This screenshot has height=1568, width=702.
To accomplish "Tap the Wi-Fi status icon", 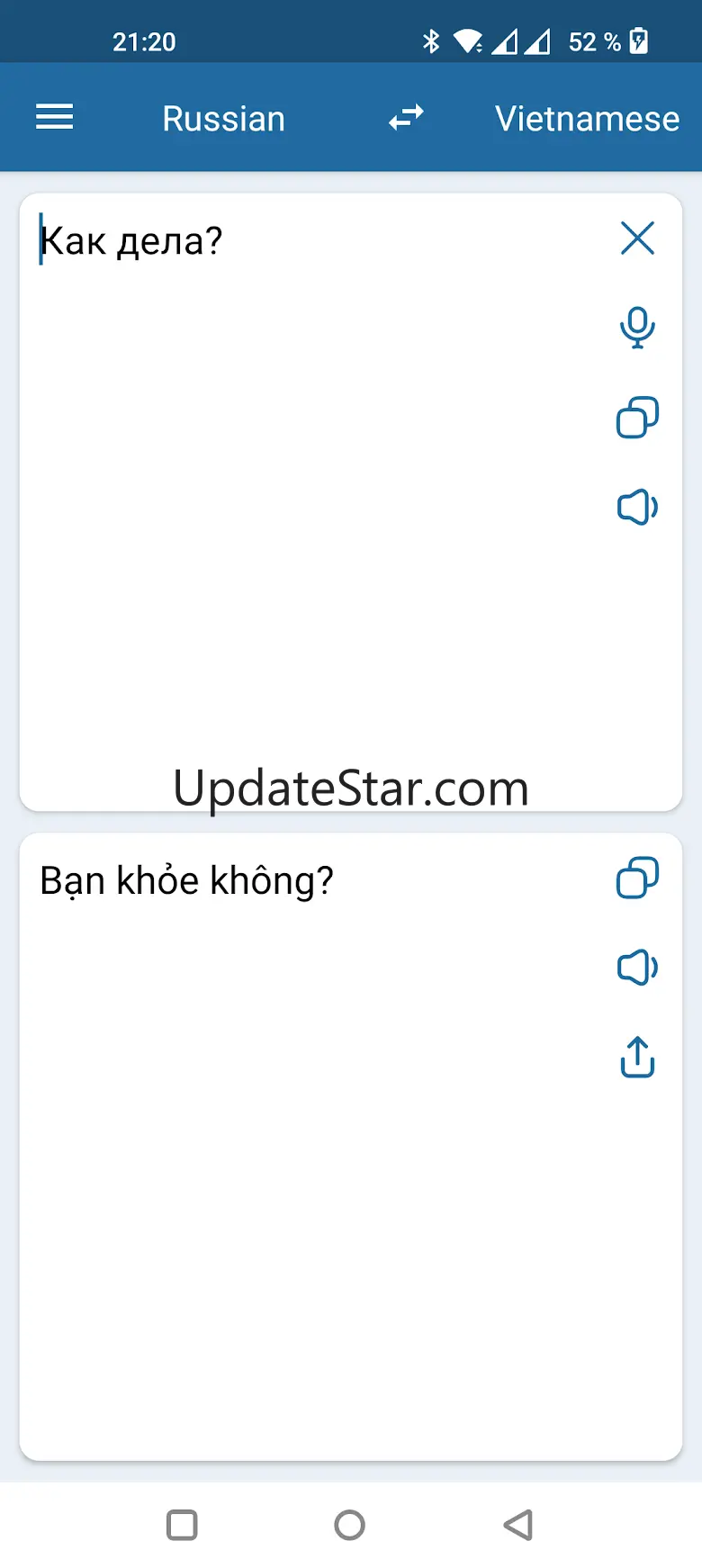I will (x=468, y=41).
